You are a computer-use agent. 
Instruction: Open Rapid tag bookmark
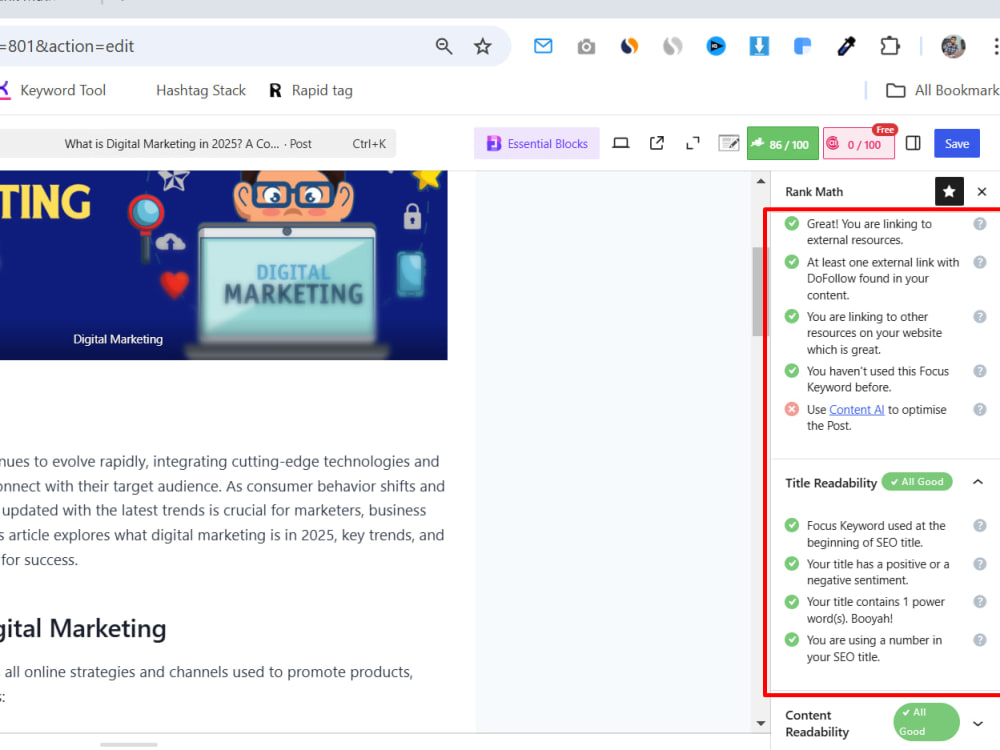[311, 91]
